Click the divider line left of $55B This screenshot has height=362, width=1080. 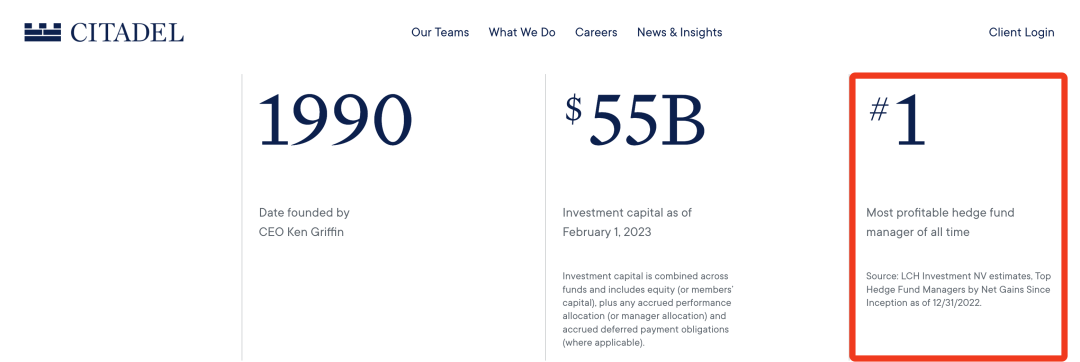coord(546,217)
